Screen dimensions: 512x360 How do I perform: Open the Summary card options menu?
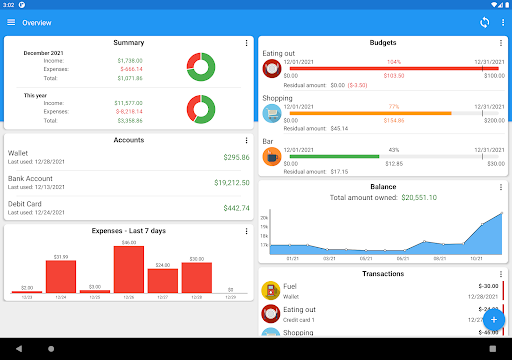tap(246, 43)
